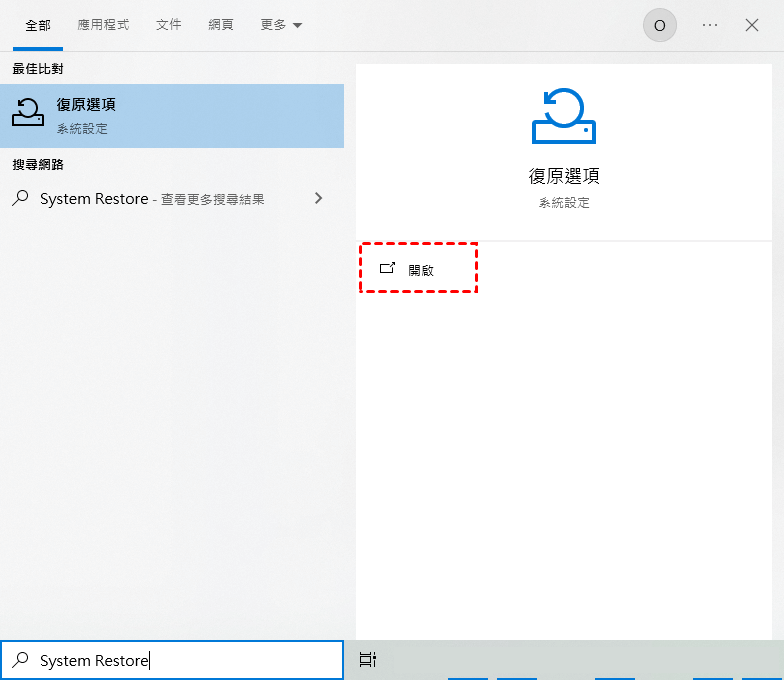Screen dimensions: 784x680
Task: Click the 最佳比對 section heading
Action: 38,68
